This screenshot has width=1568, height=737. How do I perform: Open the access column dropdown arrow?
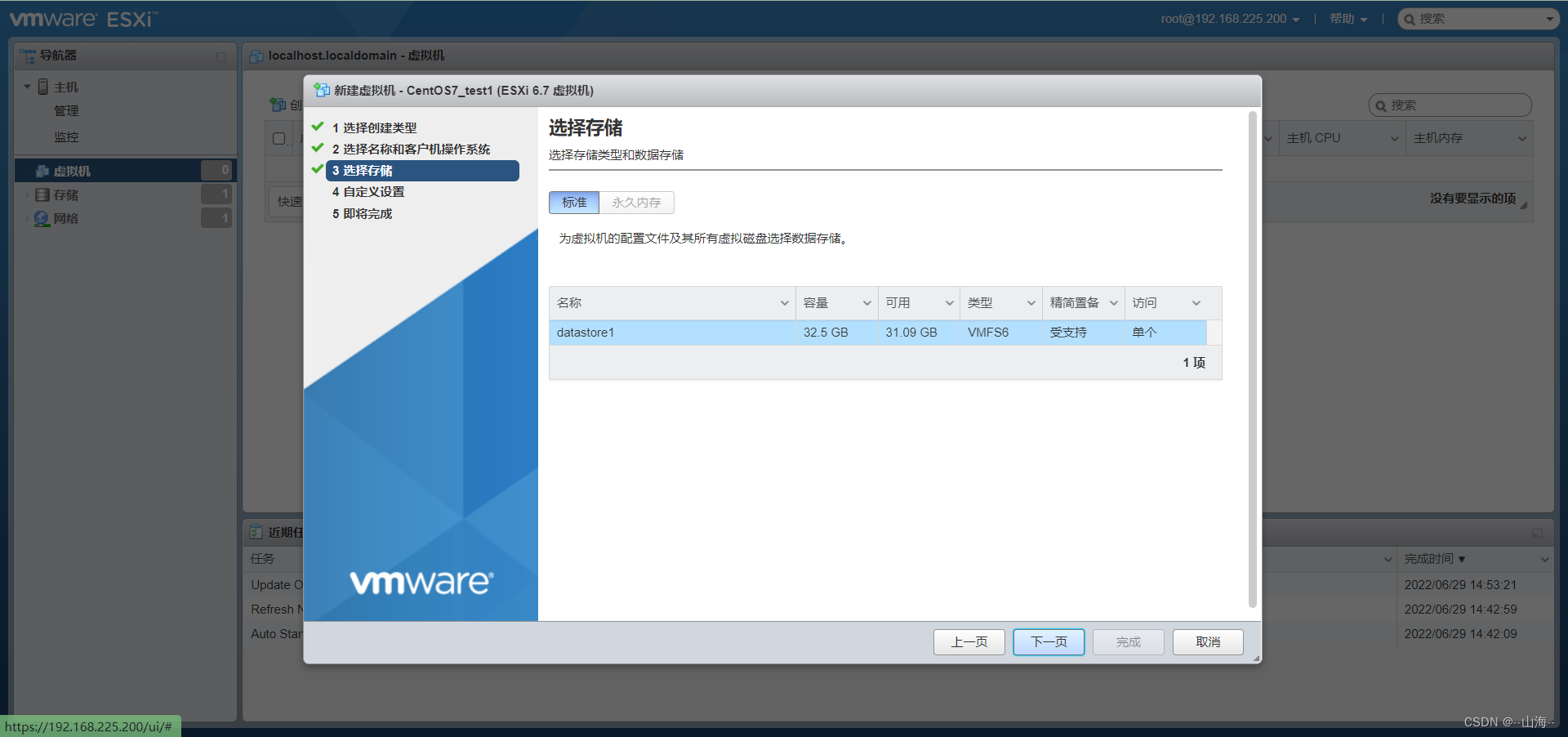[x=1196, y=303]
